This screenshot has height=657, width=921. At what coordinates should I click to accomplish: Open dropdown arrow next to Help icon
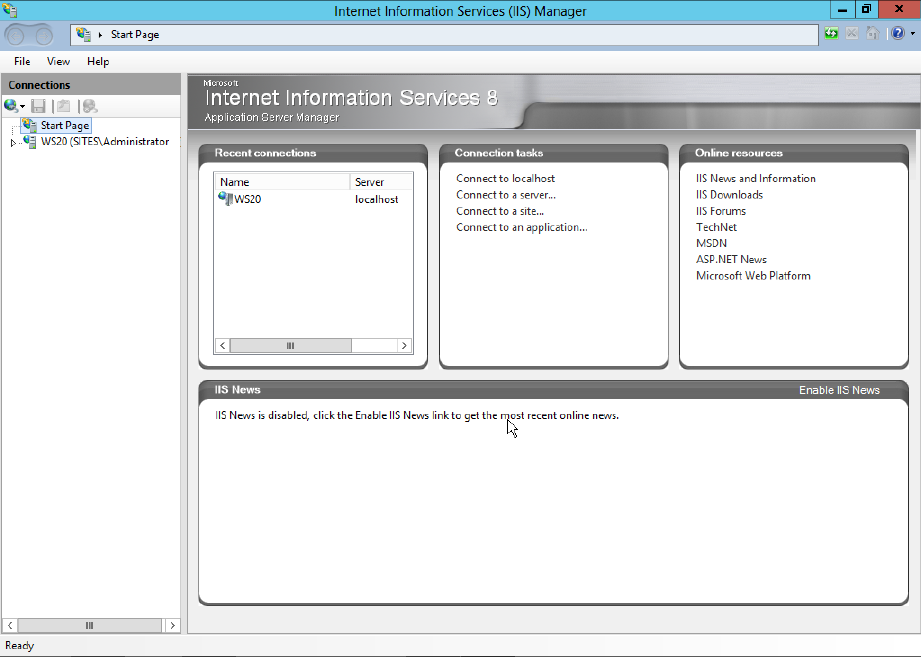912,33
